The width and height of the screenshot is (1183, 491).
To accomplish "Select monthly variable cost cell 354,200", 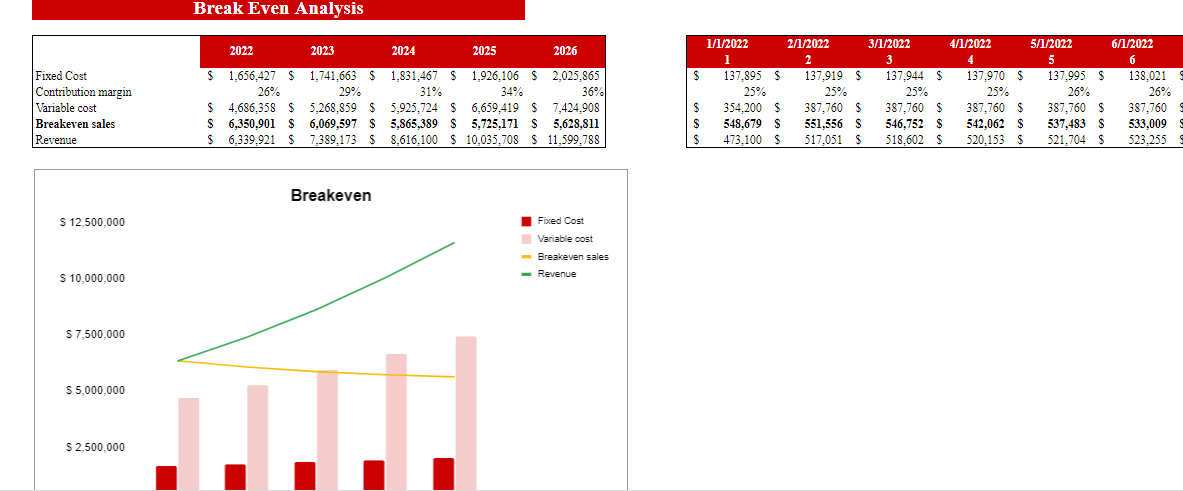I will click(x=727, y=108).
